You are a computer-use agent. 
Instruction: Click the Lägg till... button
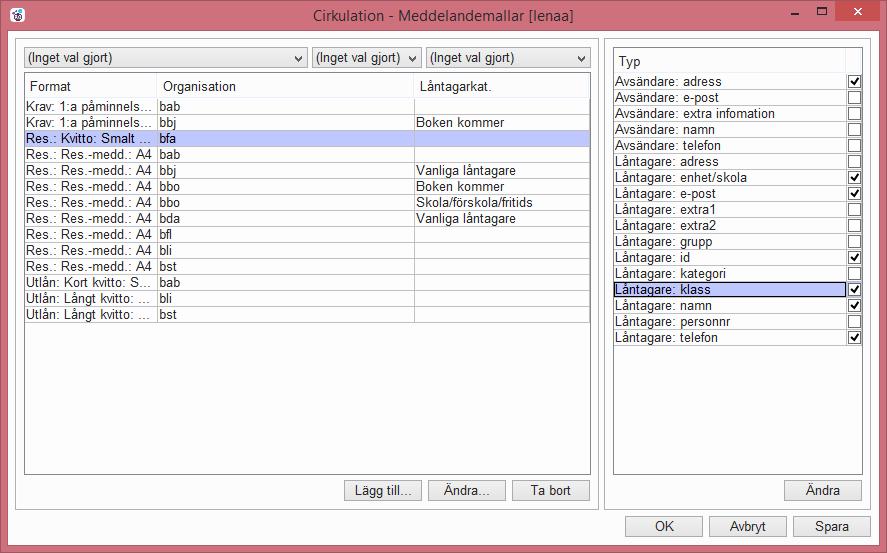(383, 490)
